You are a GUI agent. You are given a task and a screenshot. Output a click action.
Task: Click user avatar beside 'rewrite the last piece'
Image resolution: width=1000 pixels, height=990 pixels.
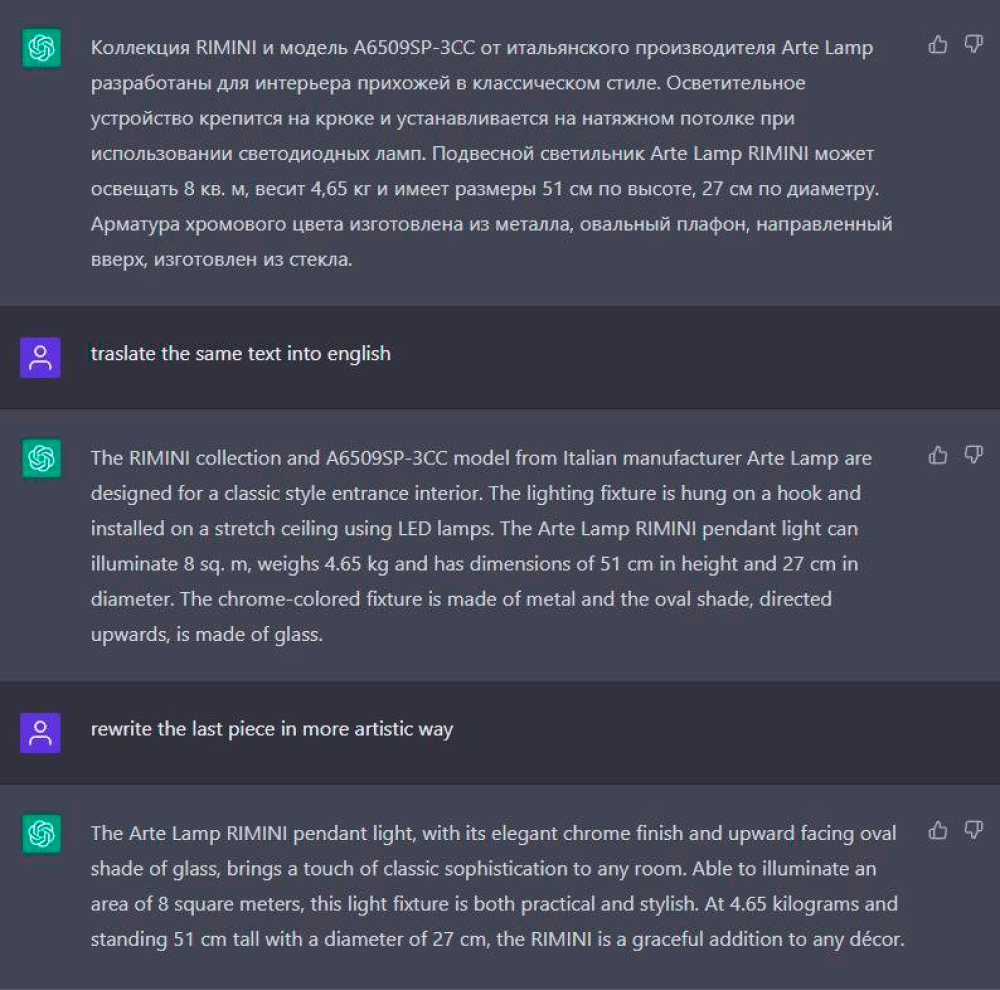tap(40, 732)
